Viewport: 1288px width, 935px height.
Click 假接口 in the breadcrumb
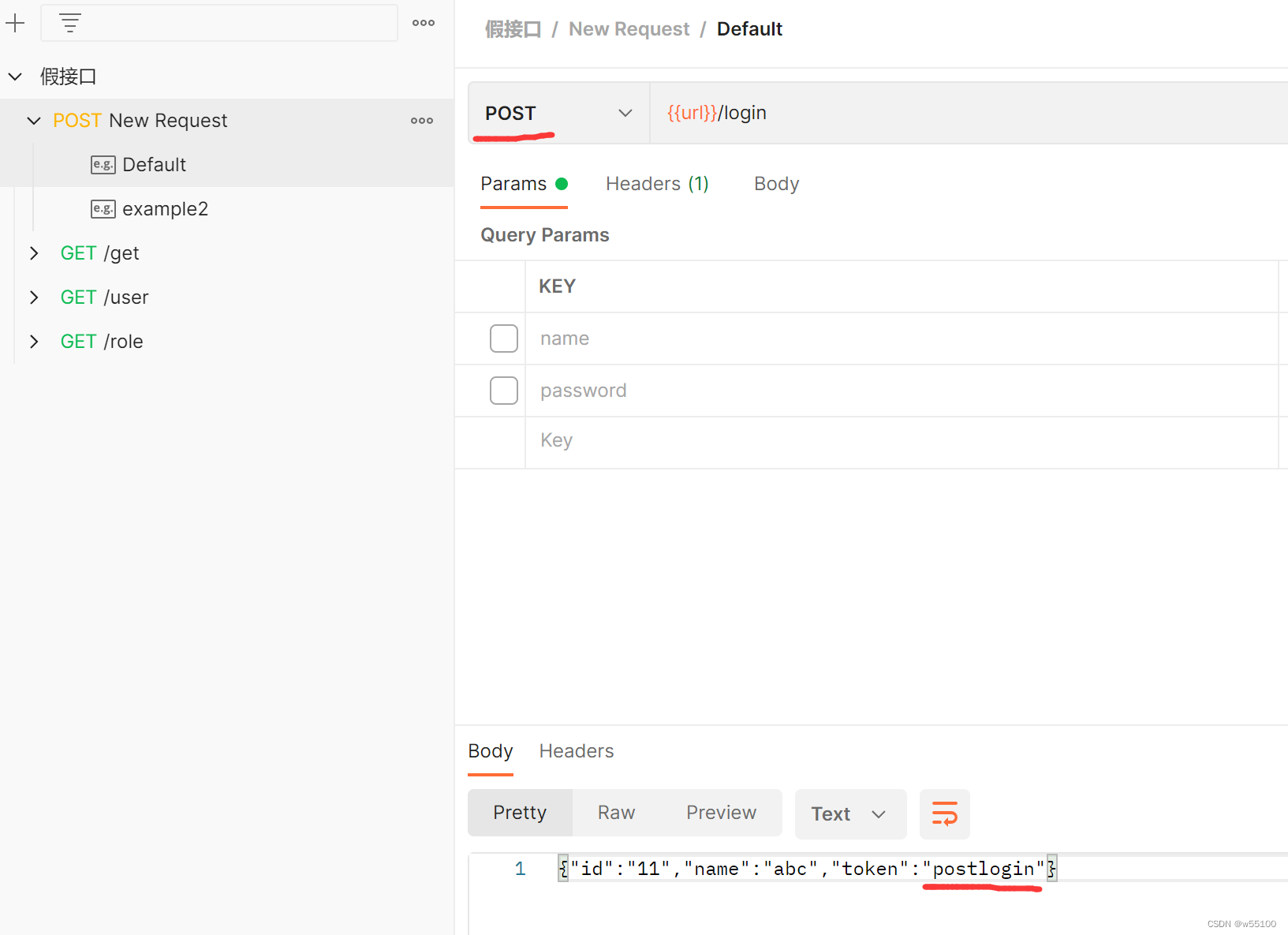[x=513, y=29]
